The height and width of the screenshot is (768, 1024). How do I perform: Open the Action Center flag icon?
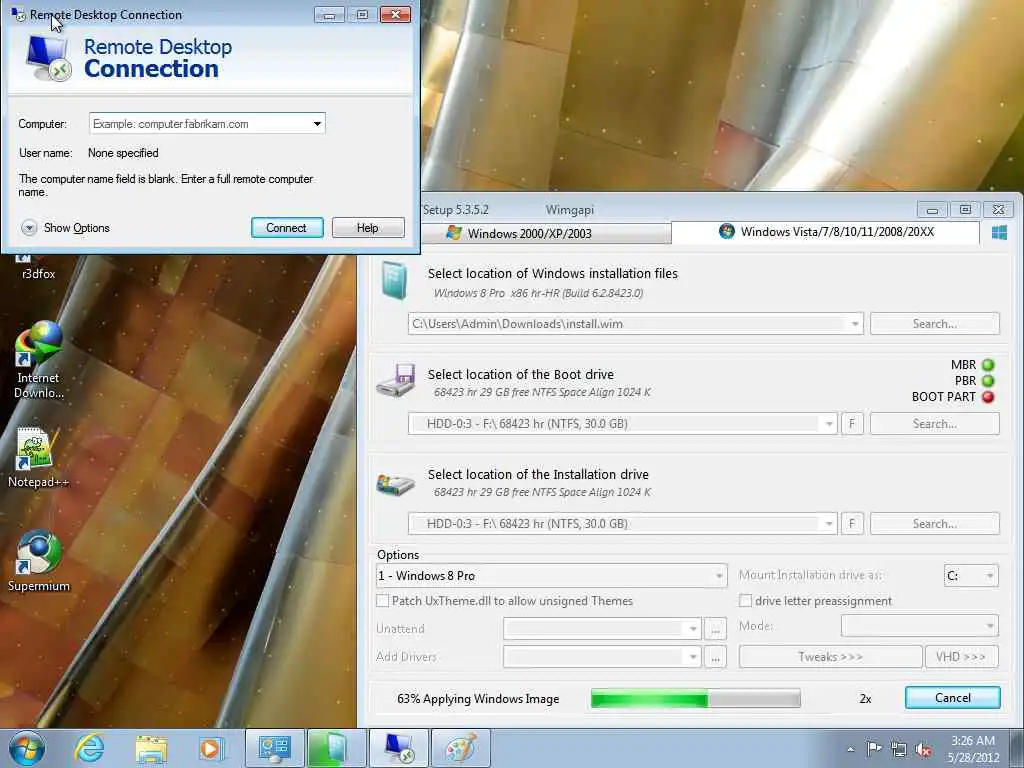874,748
